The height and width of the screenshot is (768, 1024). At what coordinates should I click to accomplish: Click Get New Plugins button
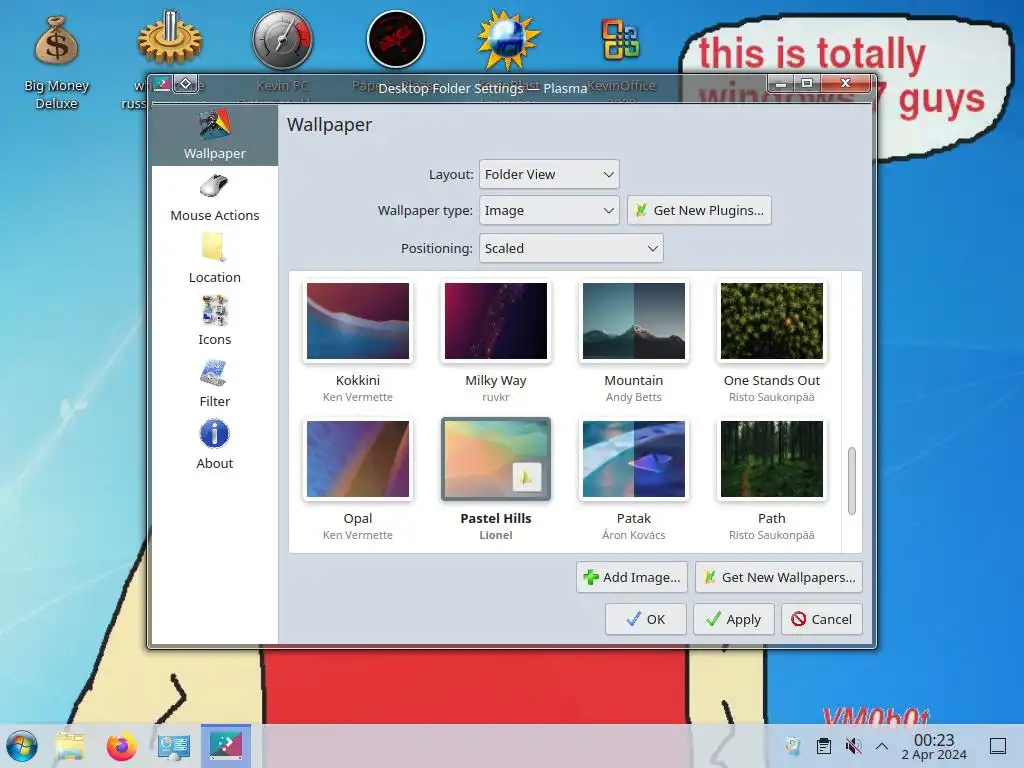pos(699,210)
